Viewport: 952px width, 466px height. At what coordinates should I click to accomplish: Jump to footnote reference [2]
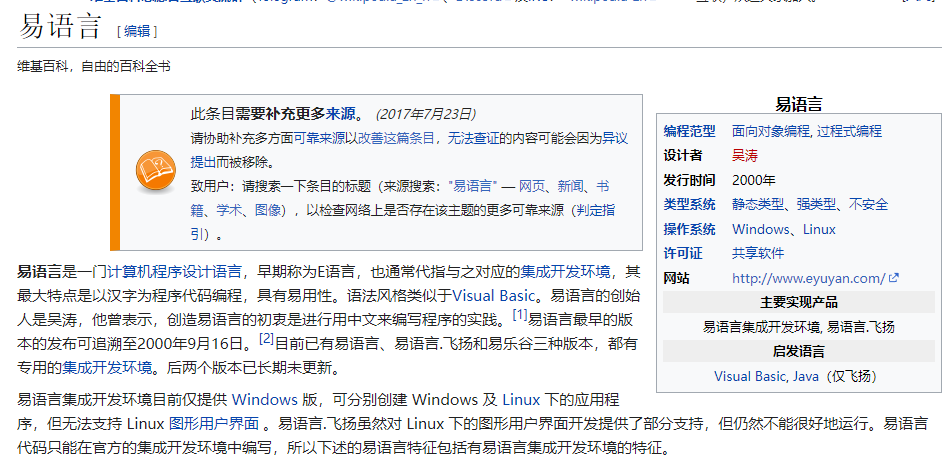coord(267,339)
